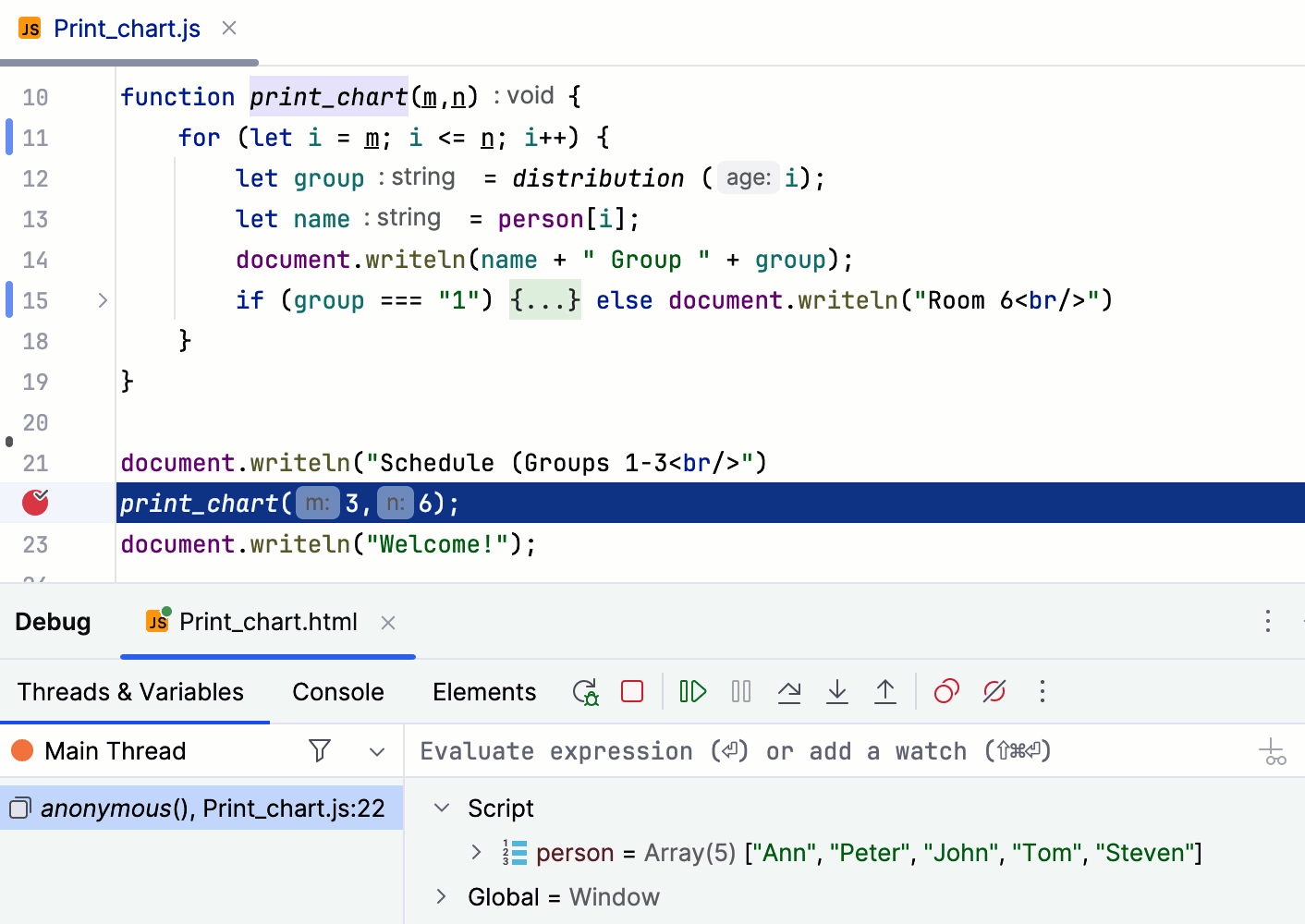
Task: Resume program execution with the green play icon
Action: pos(692,690)
